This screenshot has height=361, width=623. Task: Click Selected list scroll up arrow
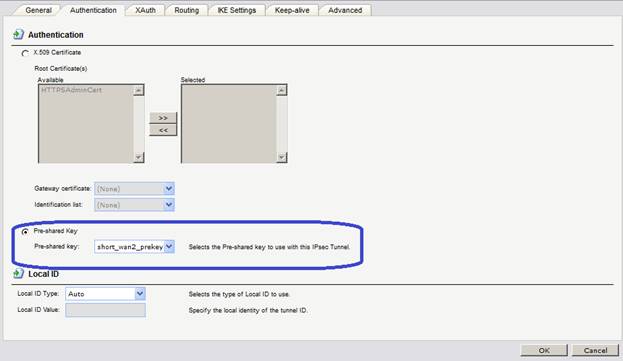coord(281,91)
